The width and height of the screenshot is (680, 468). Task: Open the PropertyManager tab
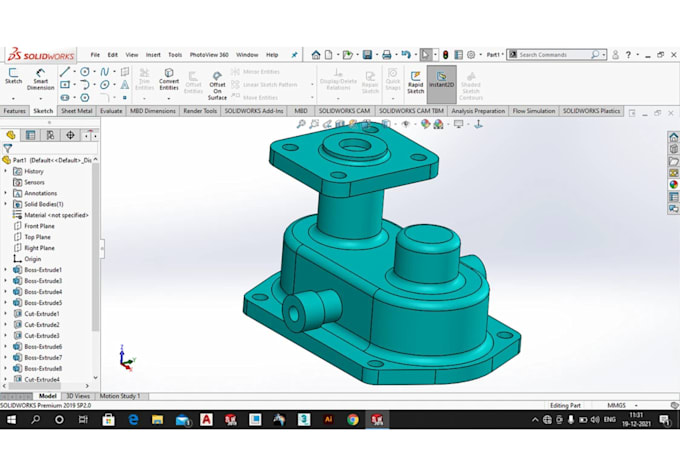tap(30, 135)
